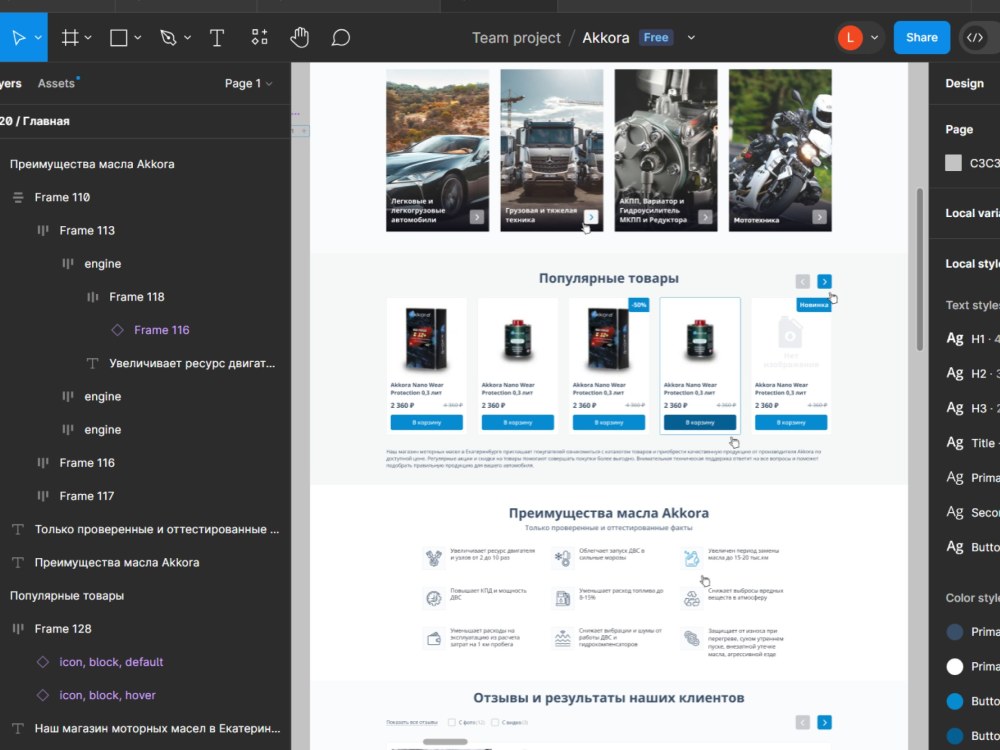
Task: Click arrow on Легковые и легкогрузовые card
Action: coord(477,217)
